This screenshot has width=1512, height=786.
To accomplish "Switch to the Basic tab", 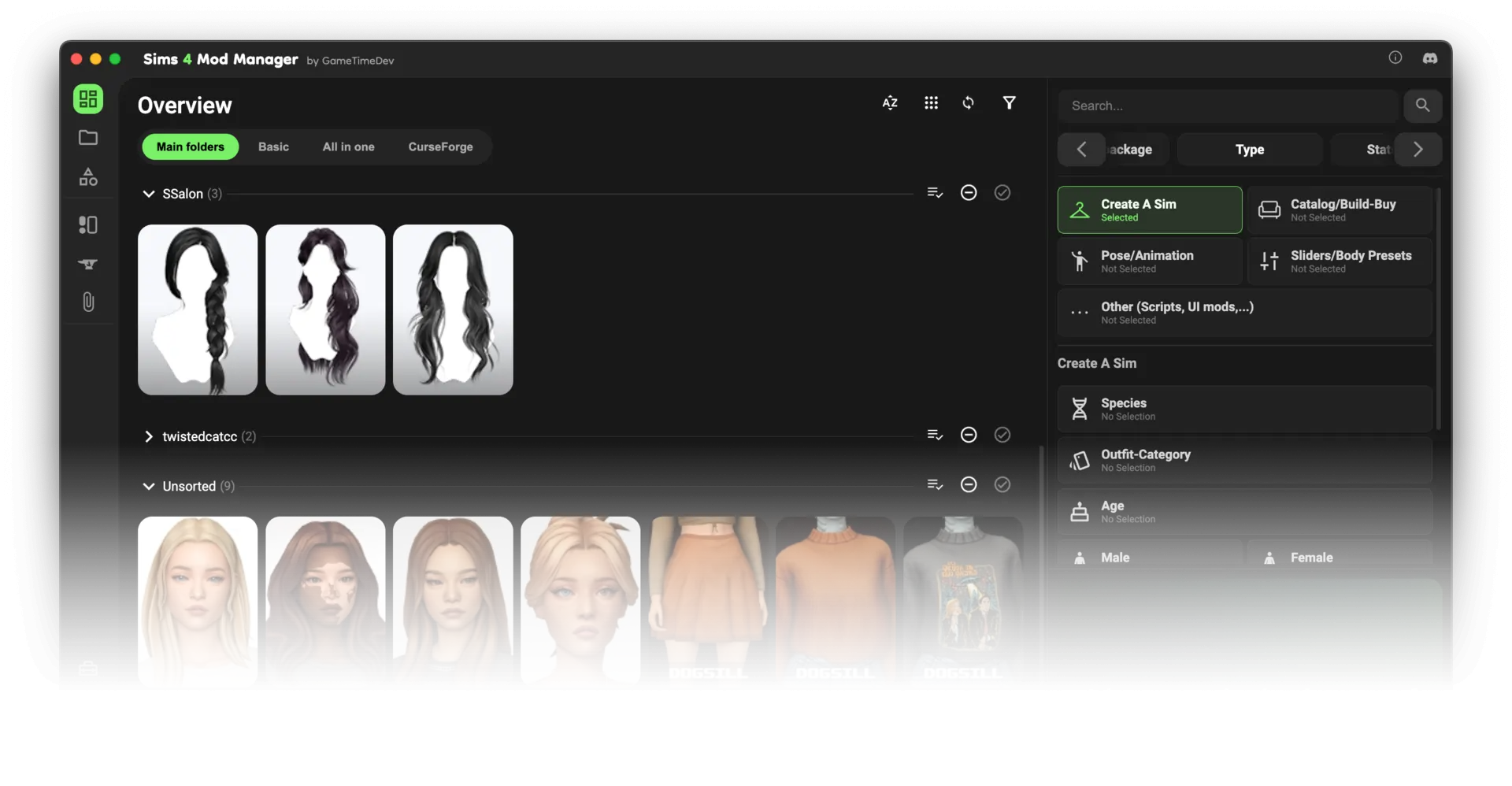I will click(273, 147).
